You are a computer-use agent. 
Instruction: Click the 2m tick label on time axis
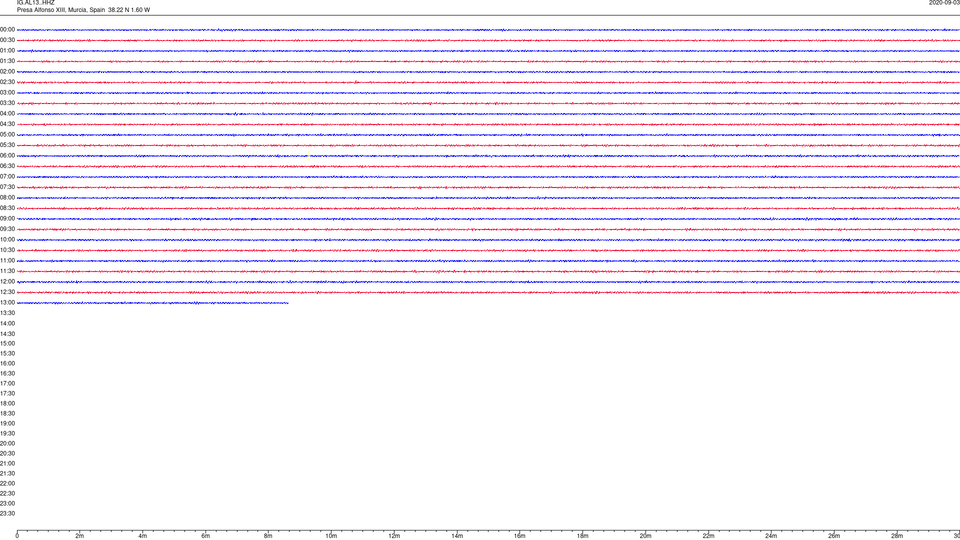[x=80, y=536]
